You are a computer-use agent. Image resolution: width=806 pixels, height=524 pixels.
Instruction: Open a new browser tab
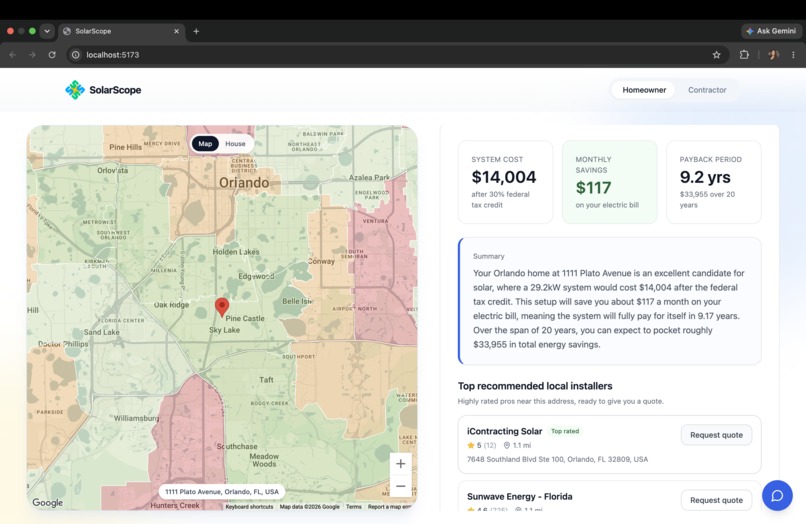(196, 31)
